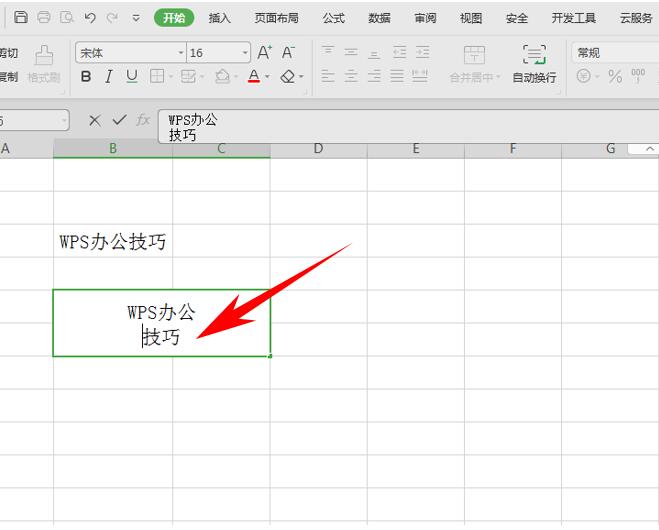
Task: Open the 插入 tab
Action: pyautogui.click(x=220, y=18)
